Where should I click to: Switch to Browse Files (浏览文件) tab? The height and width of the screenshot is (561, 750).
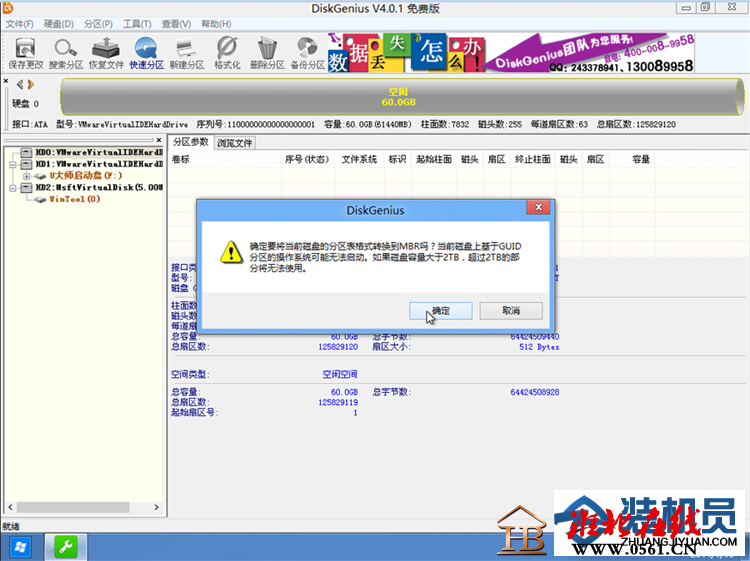pos(234,143)
